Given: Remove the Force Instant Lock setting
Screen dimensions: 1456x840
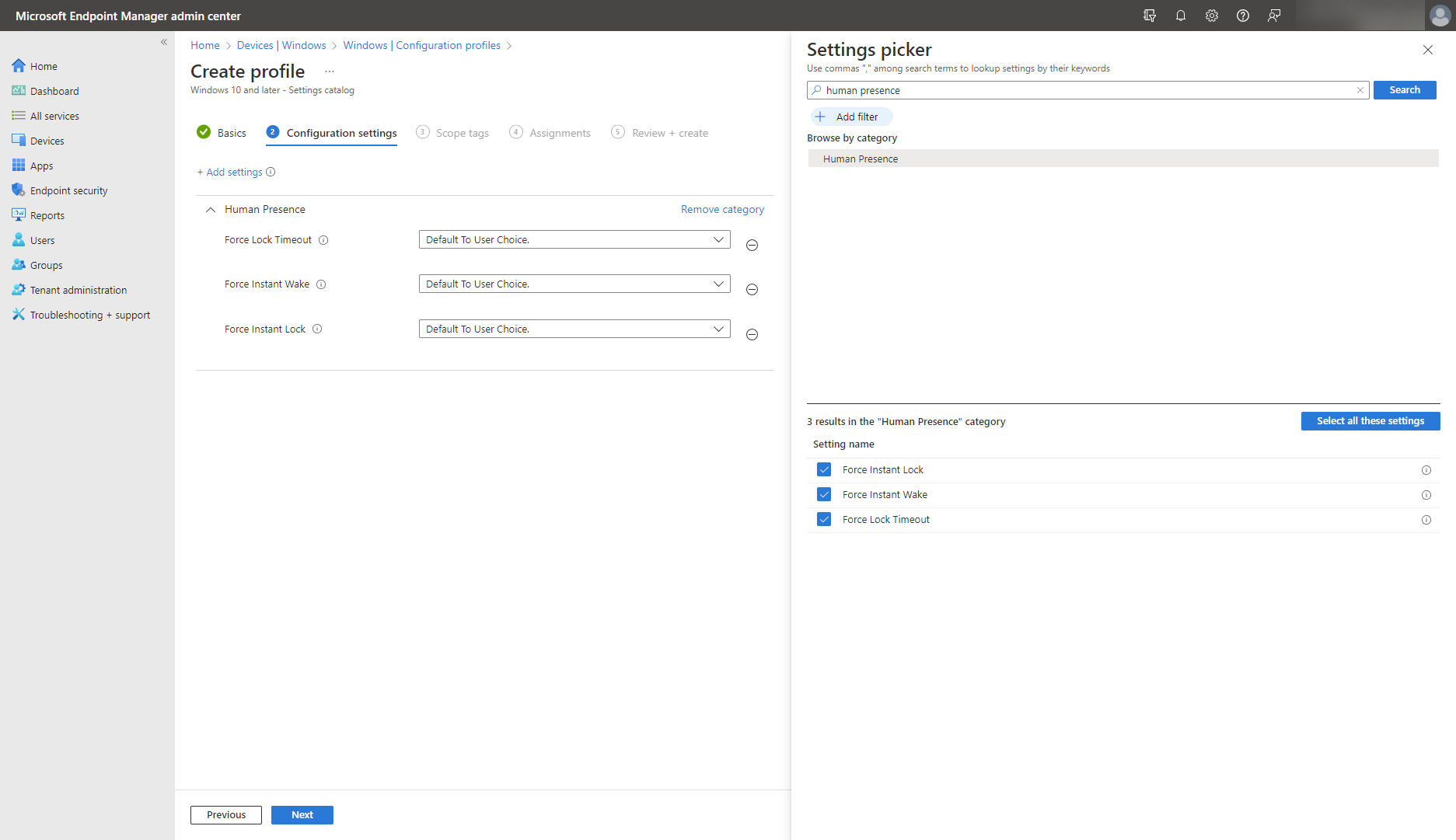Looking at the screenshot, I should 752,335.
